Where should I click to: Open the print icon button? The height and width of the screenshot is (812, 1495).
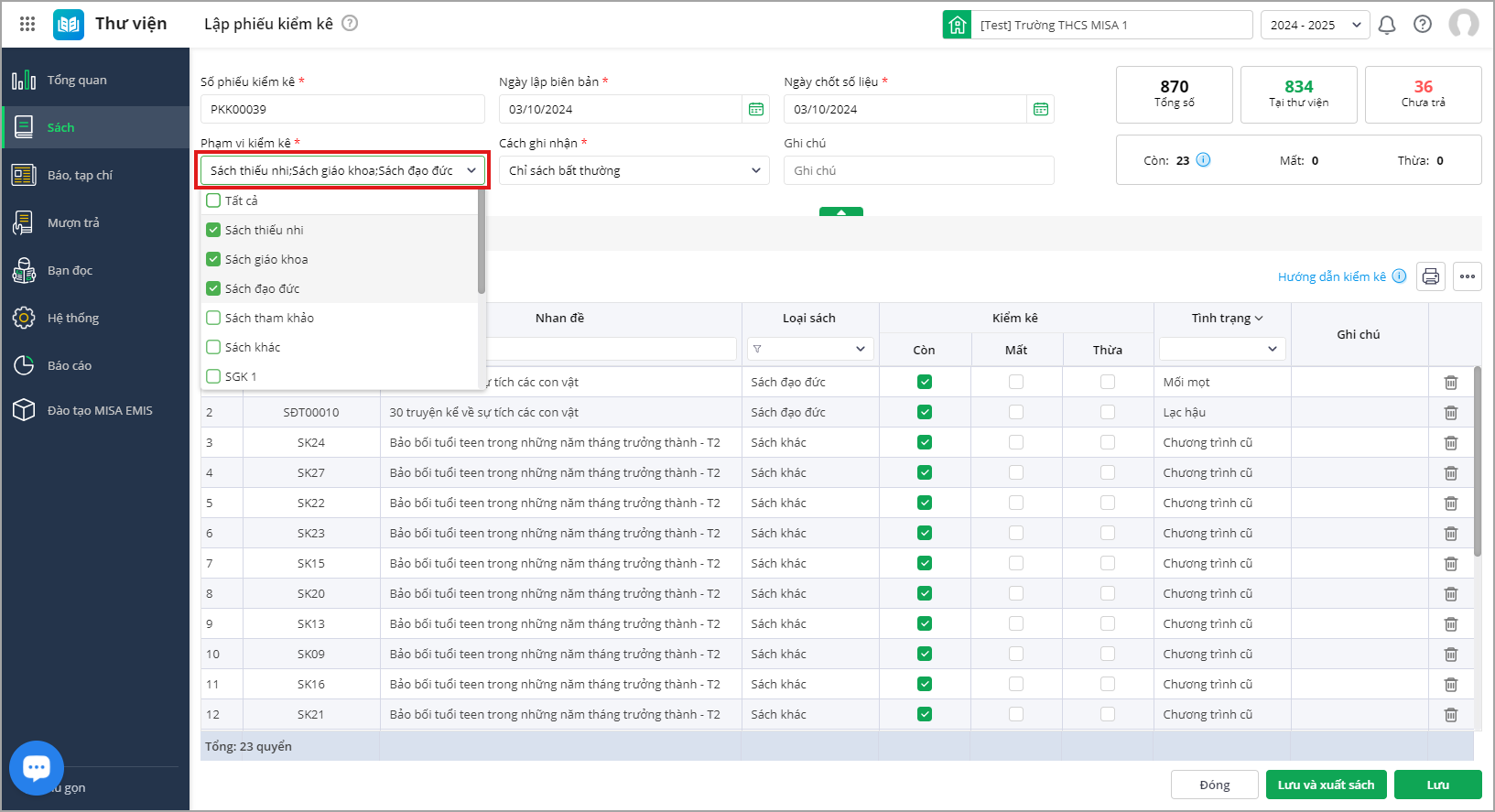1430,276
